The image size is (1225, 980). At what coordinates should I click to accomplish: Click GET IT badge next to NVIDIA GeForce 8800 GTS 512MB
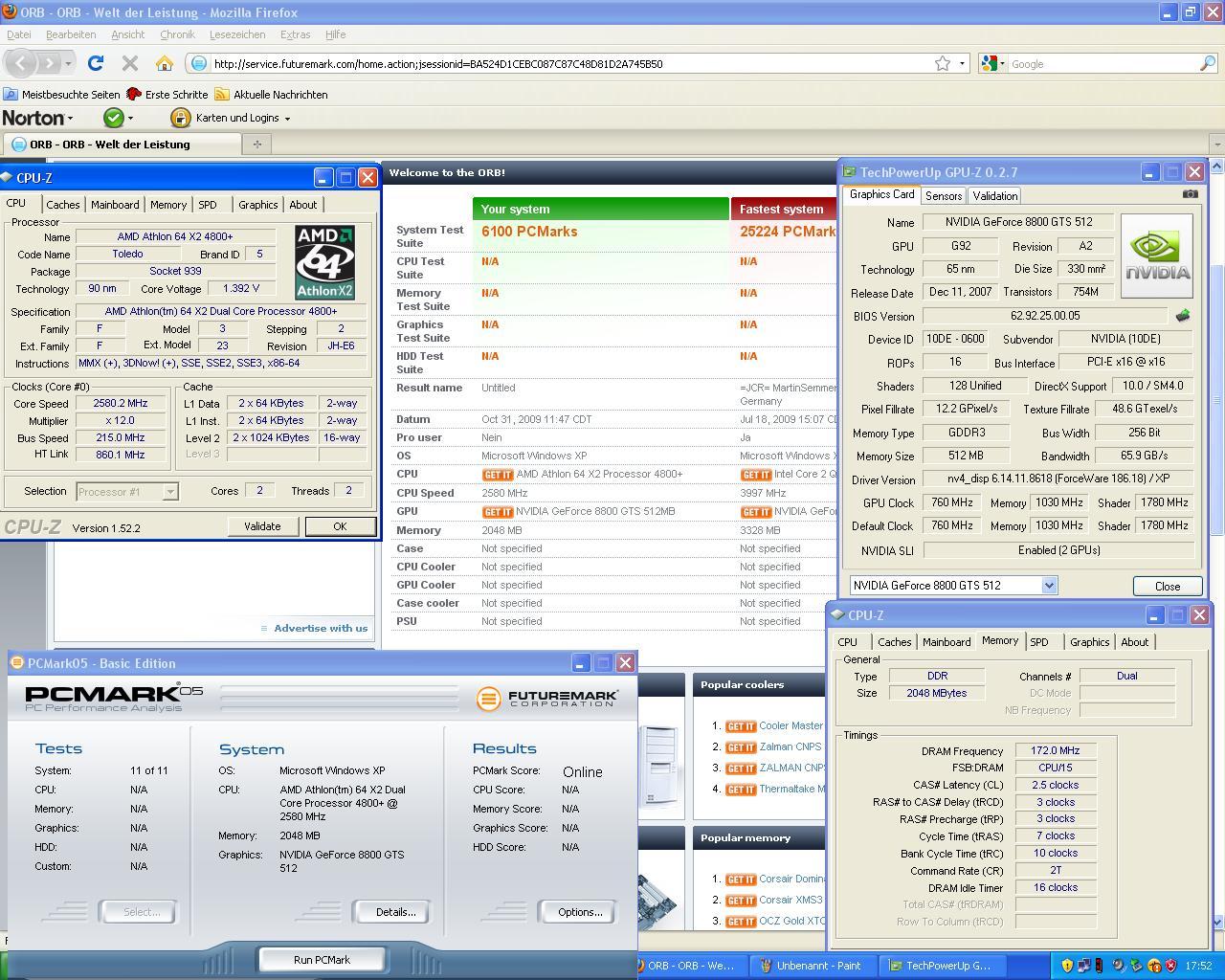pos(497,512)
